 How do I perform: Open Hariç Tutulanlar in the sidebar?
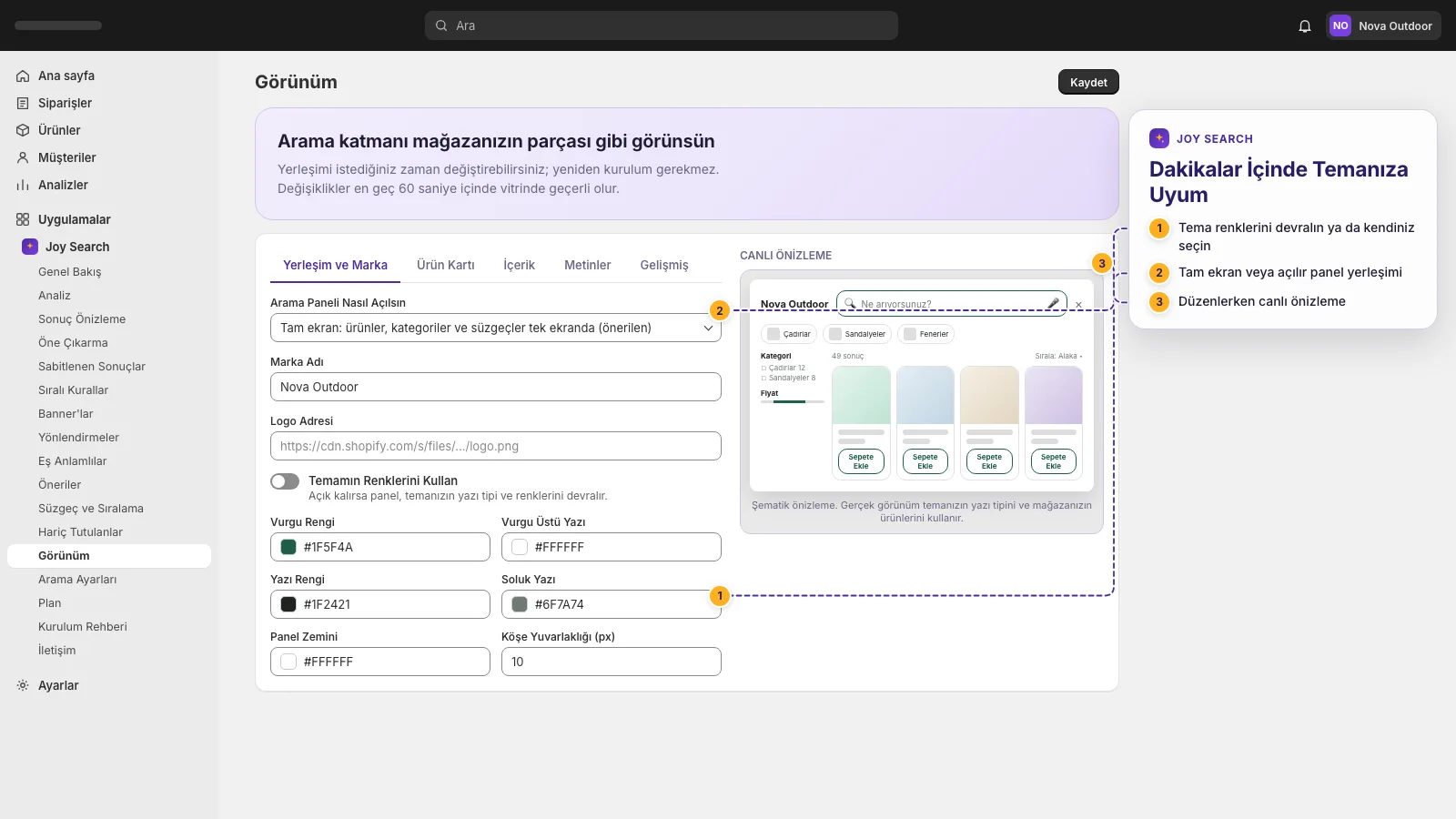coord(80,532)
